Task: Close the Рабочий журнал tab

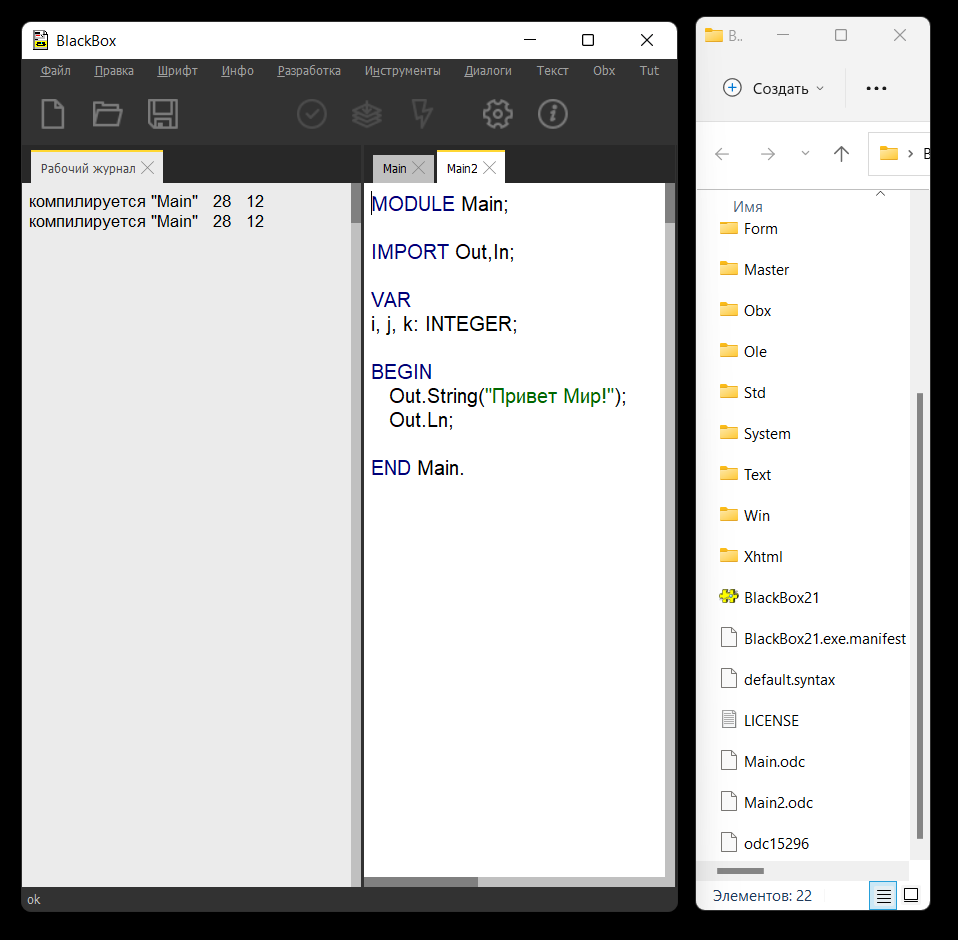Action: click(147, 168)
